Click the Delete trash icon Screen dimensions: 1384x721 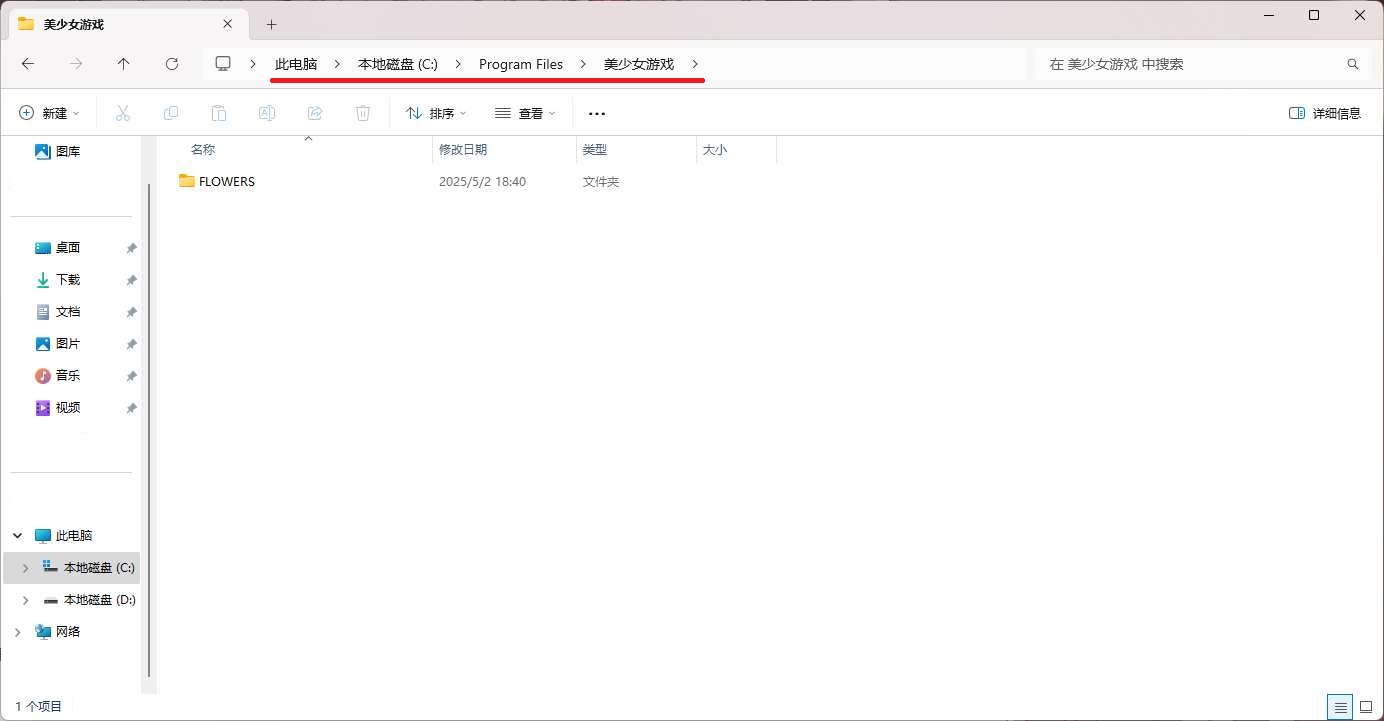pyautogui.click(x=363, y=113)
